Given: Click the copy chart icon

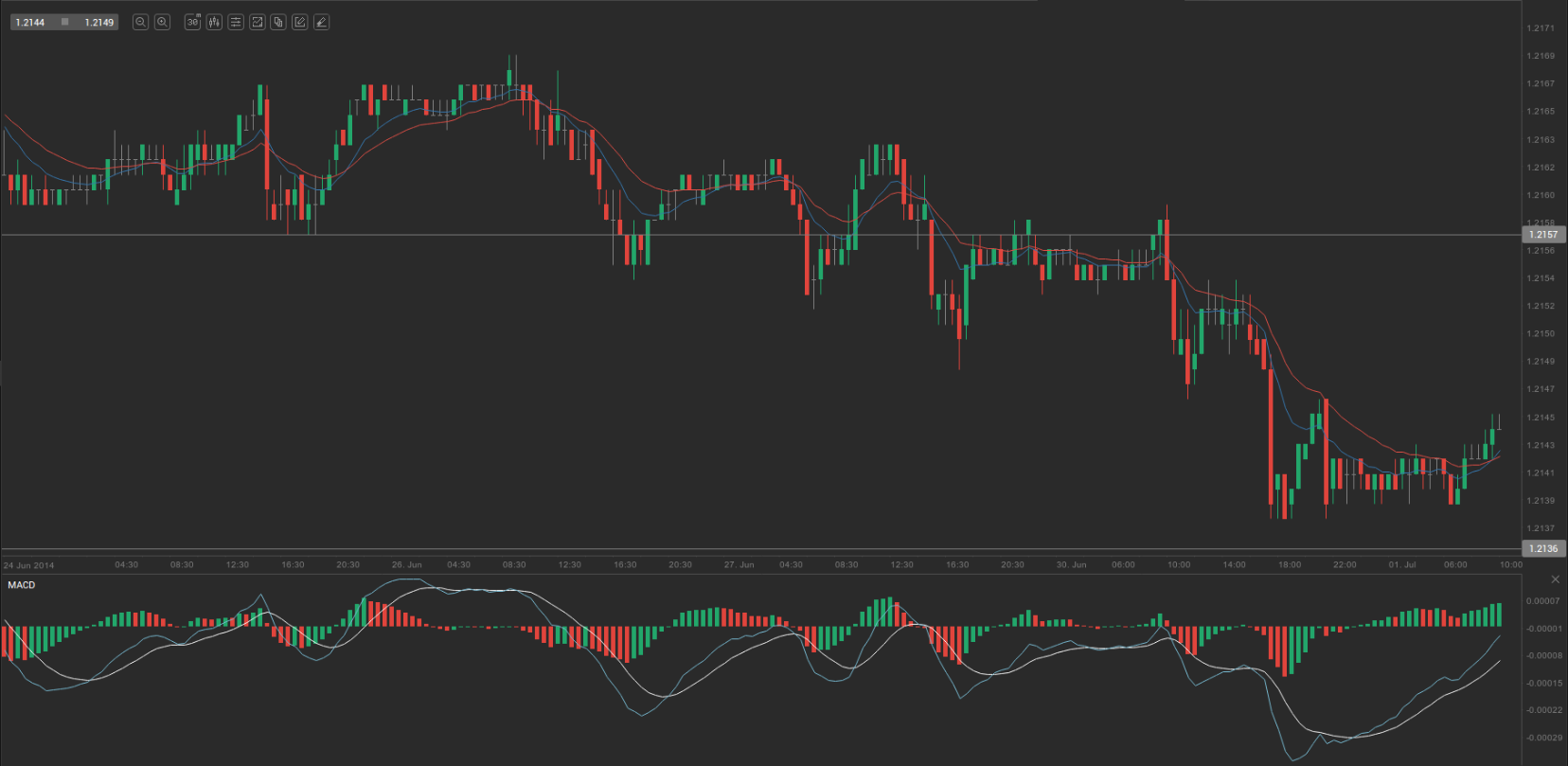Looking at the screenshot, I should [x=278, y=22].
